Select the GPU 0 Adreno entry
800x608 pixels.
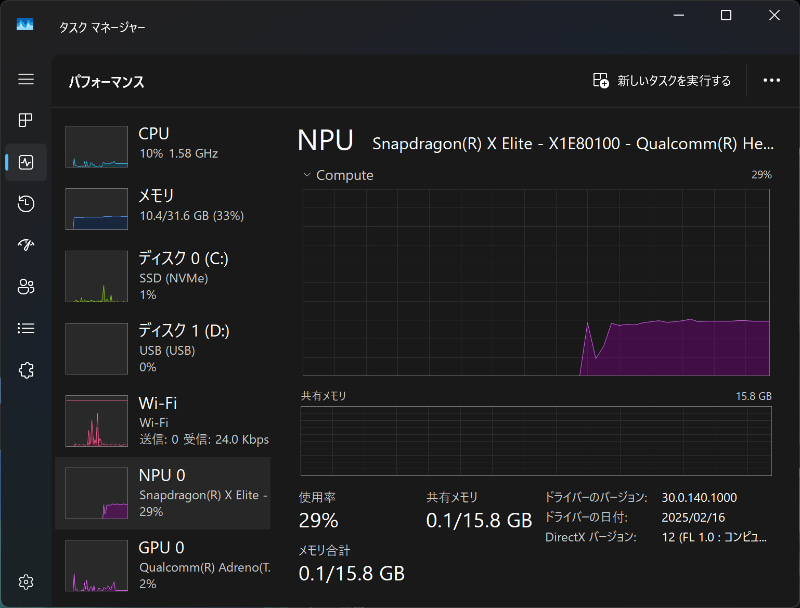coord(163,565)
